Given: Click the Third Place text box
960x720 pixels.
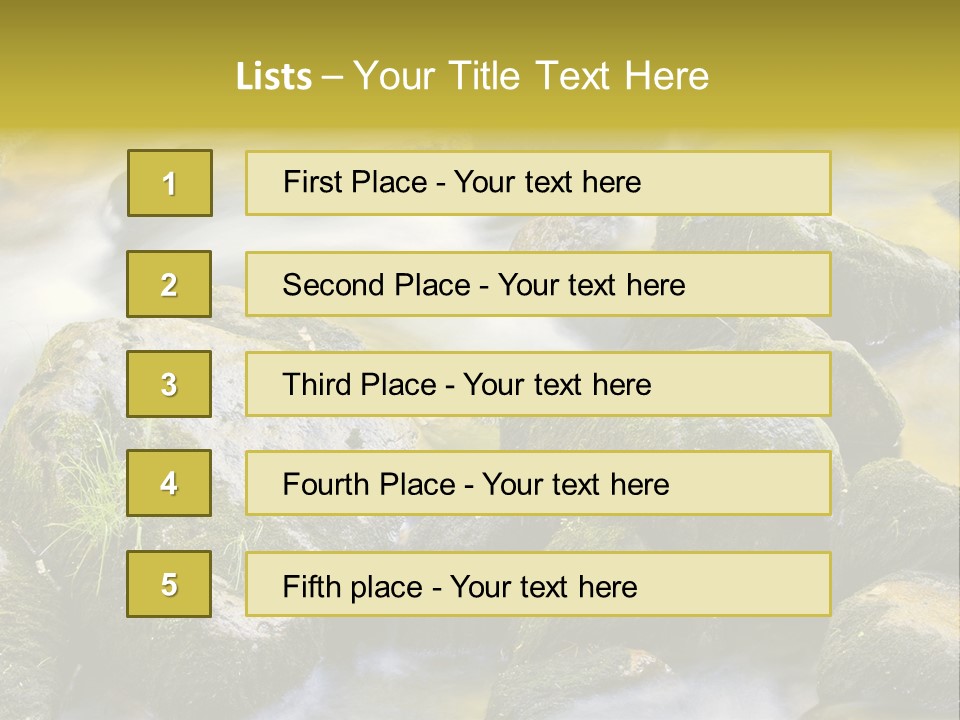Looking at the screenshot, I should point(538,384).
